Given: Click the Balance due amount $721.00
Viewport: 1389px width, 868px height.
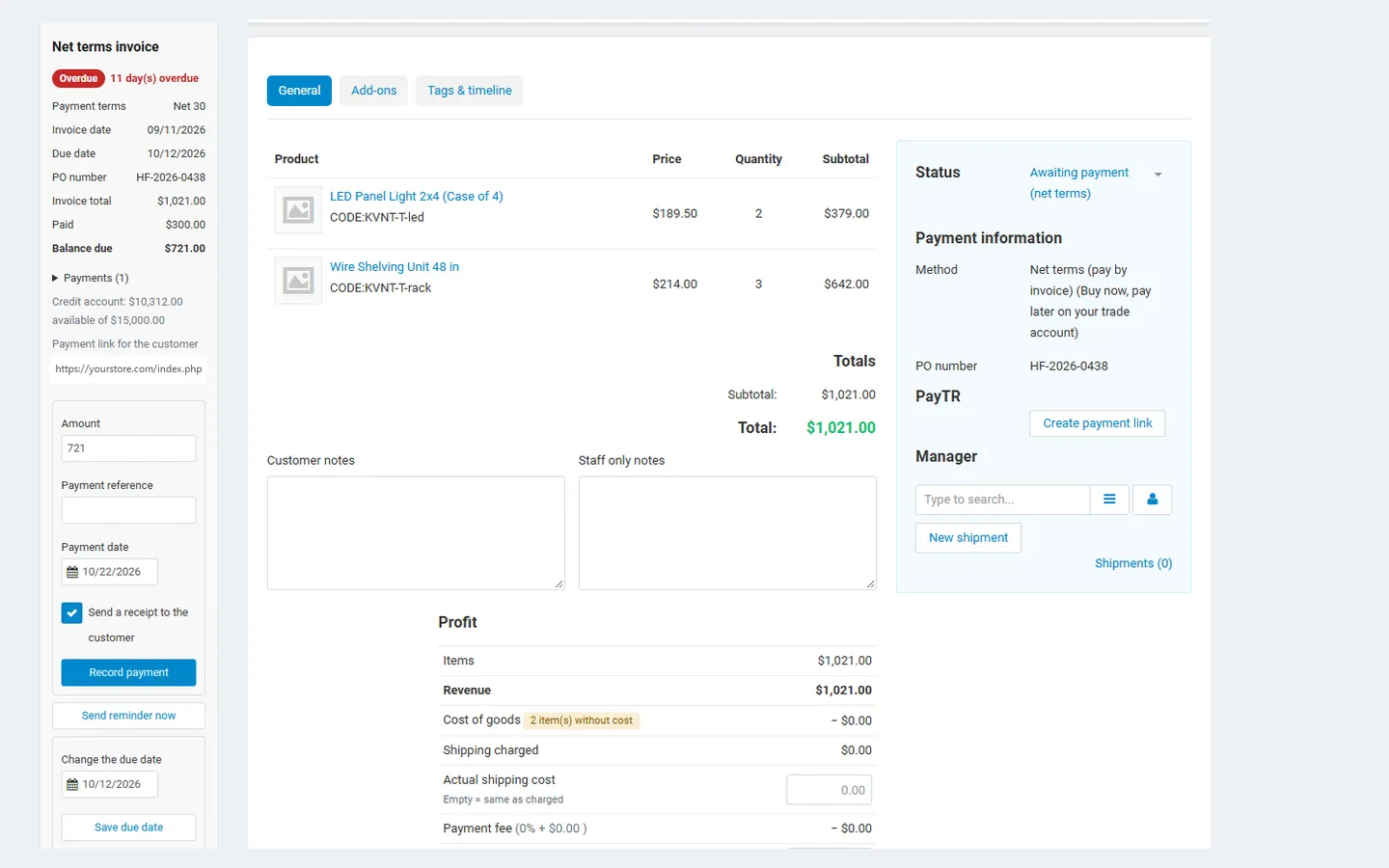Looking at the screenshot, I should pos(185,248).
